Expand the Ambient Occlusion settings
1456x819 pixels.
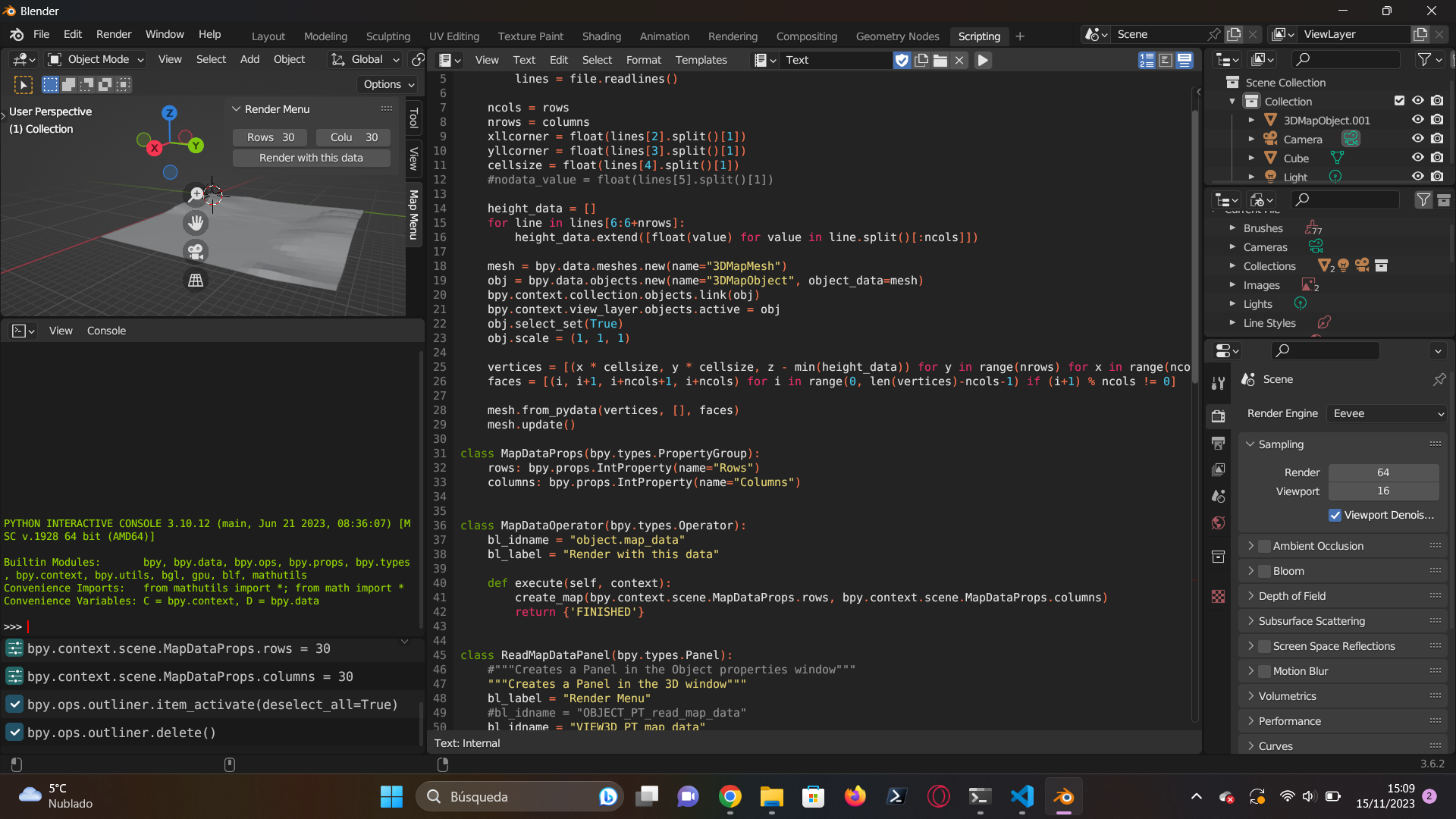click(1252, 545)
